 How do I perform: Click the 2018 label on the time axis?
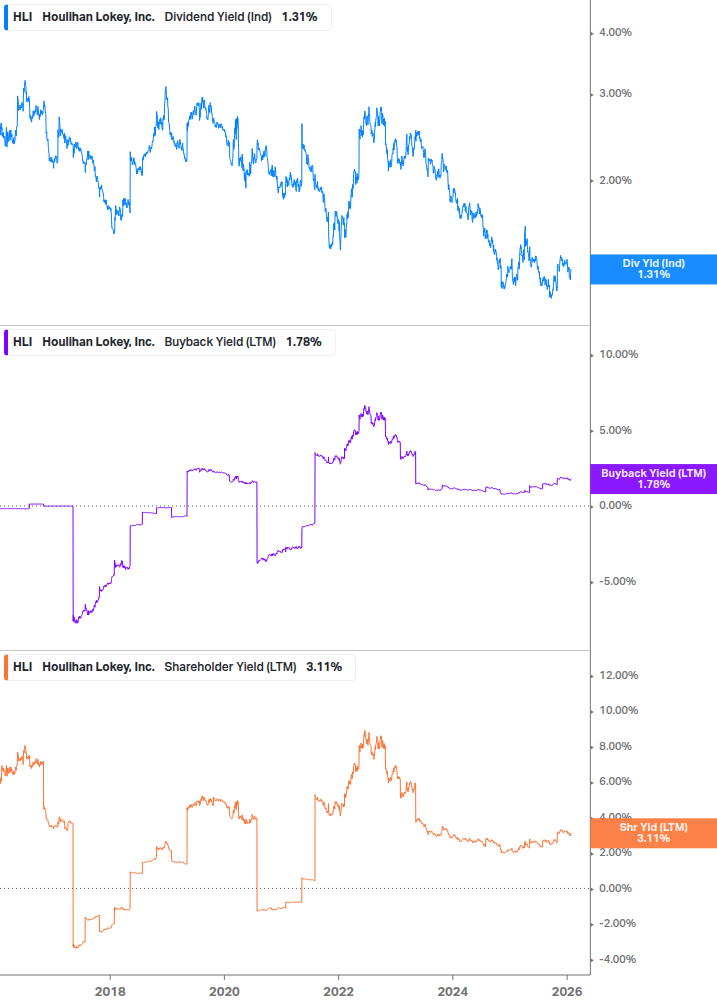coord(110,992)
